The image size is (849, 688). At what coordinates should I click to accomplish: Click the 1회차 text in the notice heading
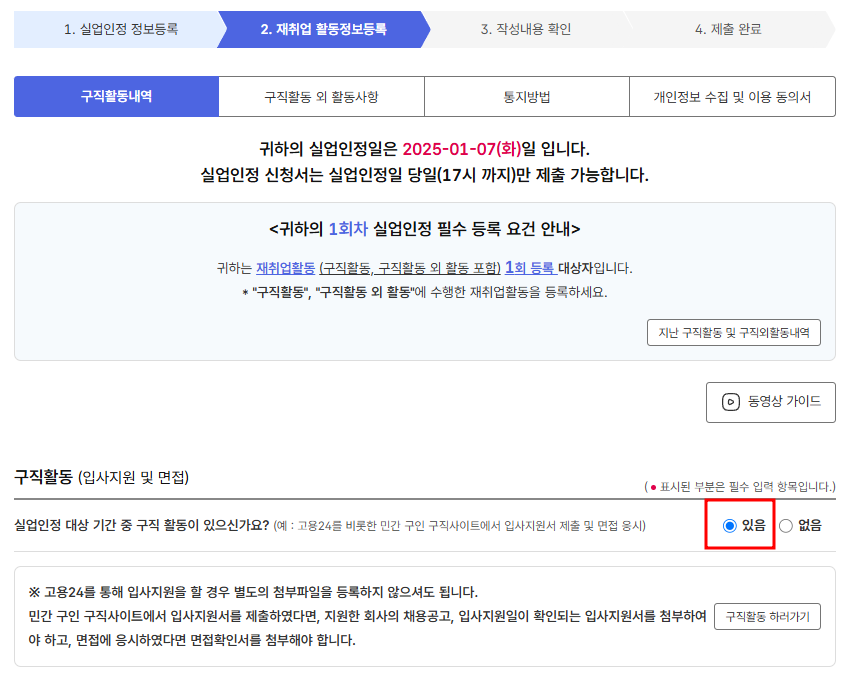[x=348, y=229]
